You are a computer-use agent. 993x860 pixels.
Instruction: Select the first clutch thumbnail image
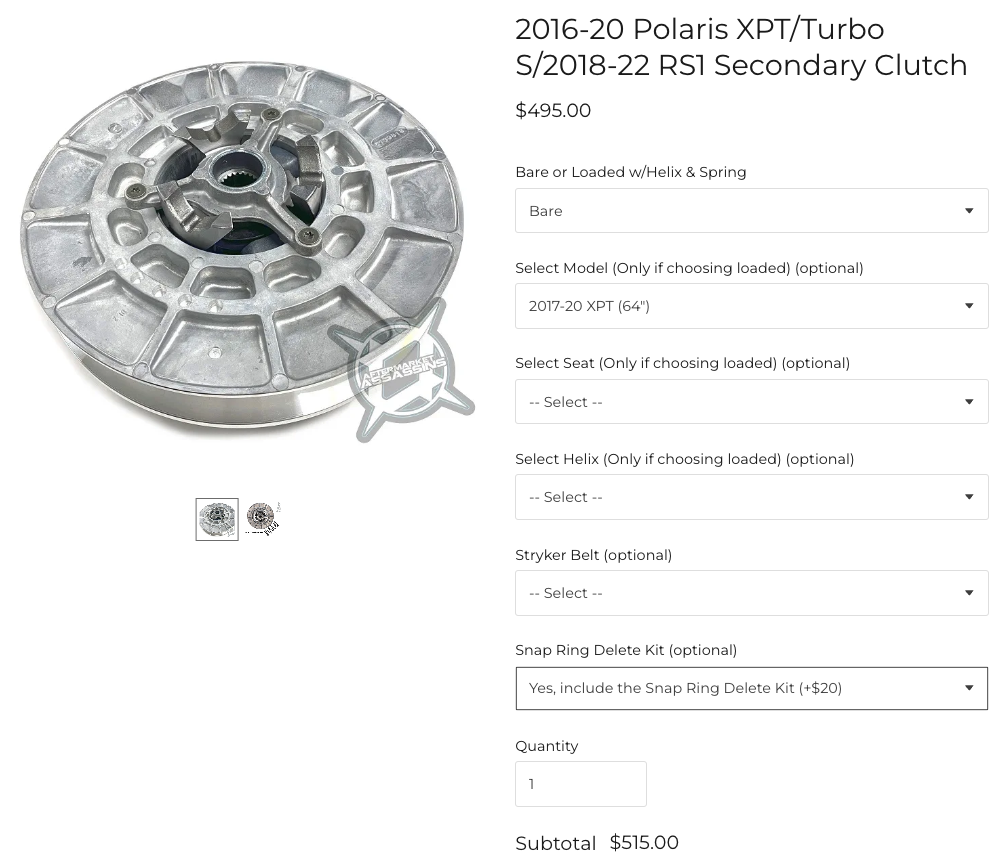tap(217, 519)
